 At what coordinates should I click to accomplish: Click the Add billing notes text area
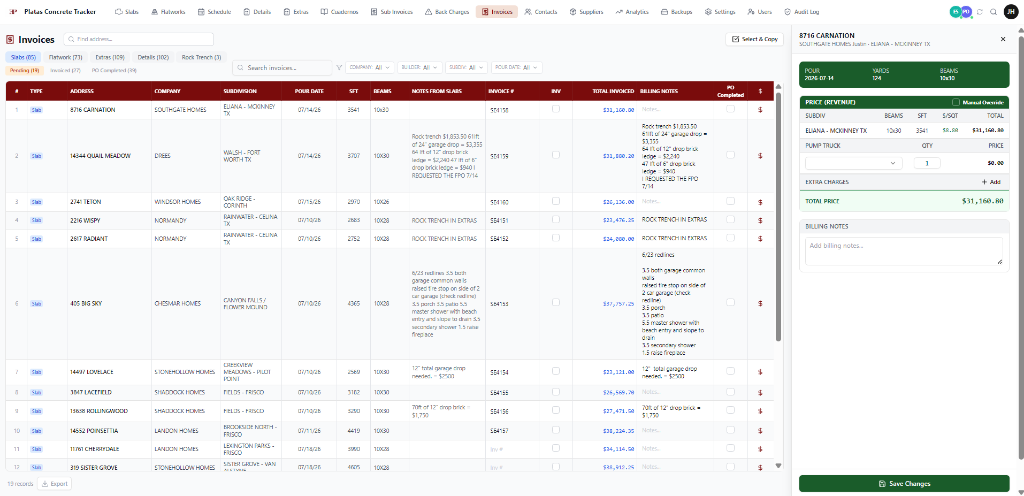tap(904, 251)
